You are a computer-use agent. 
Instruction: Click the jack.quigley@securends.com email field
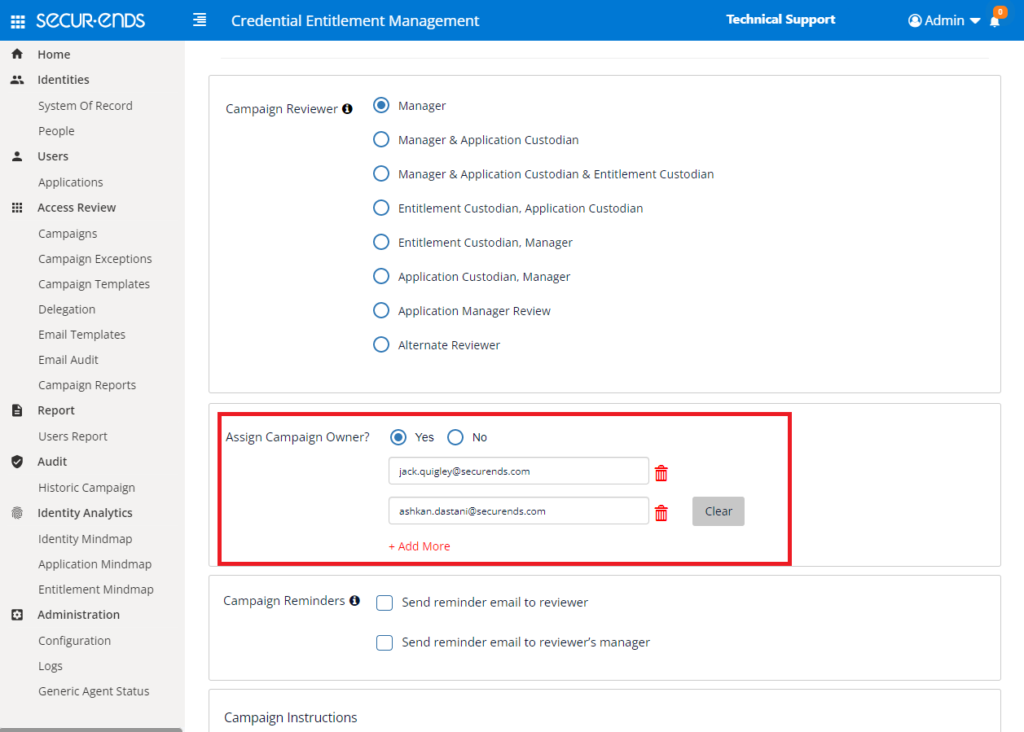point(519,471)
